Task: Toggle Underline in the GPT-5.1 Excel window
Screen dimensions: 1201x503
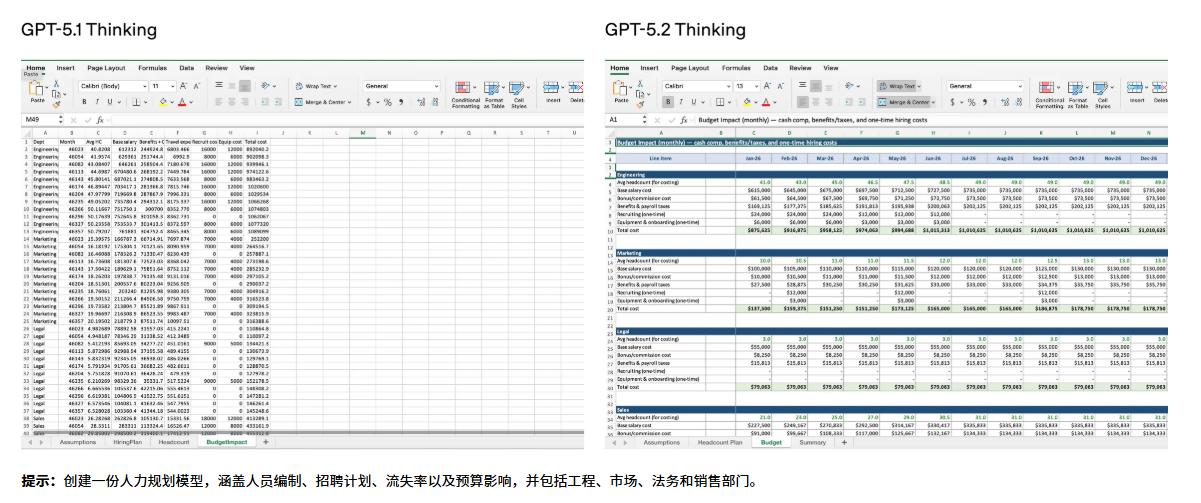Action: [110, 102]
